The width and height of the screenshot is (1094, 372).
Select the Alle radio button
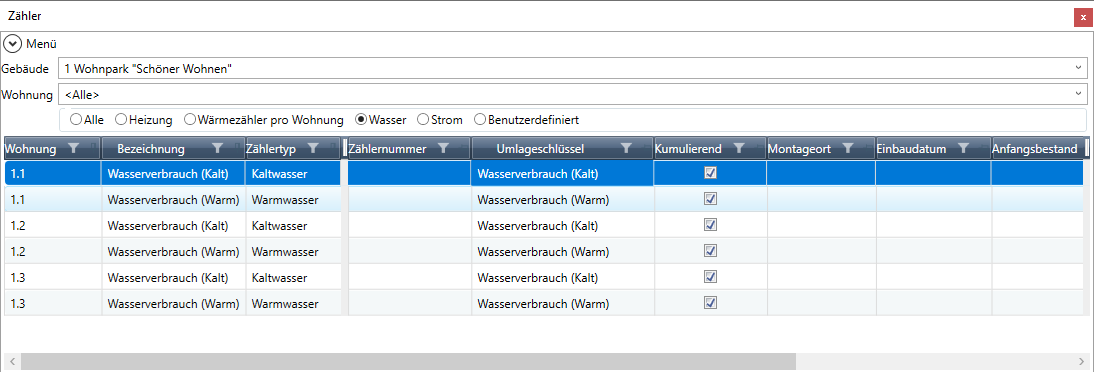tap(75, 120)
